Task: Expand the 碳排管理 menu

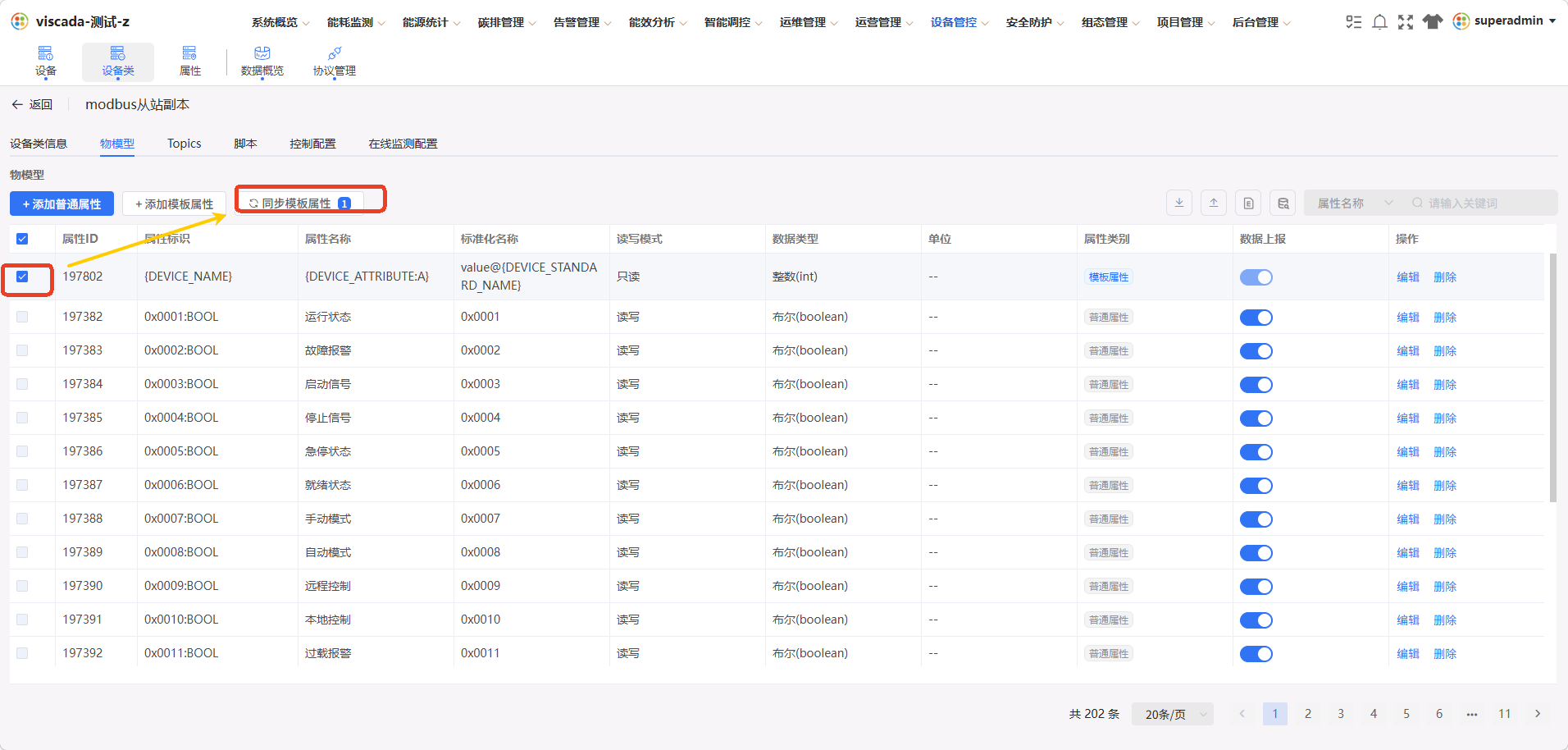Action: click(x=507, y=22)
